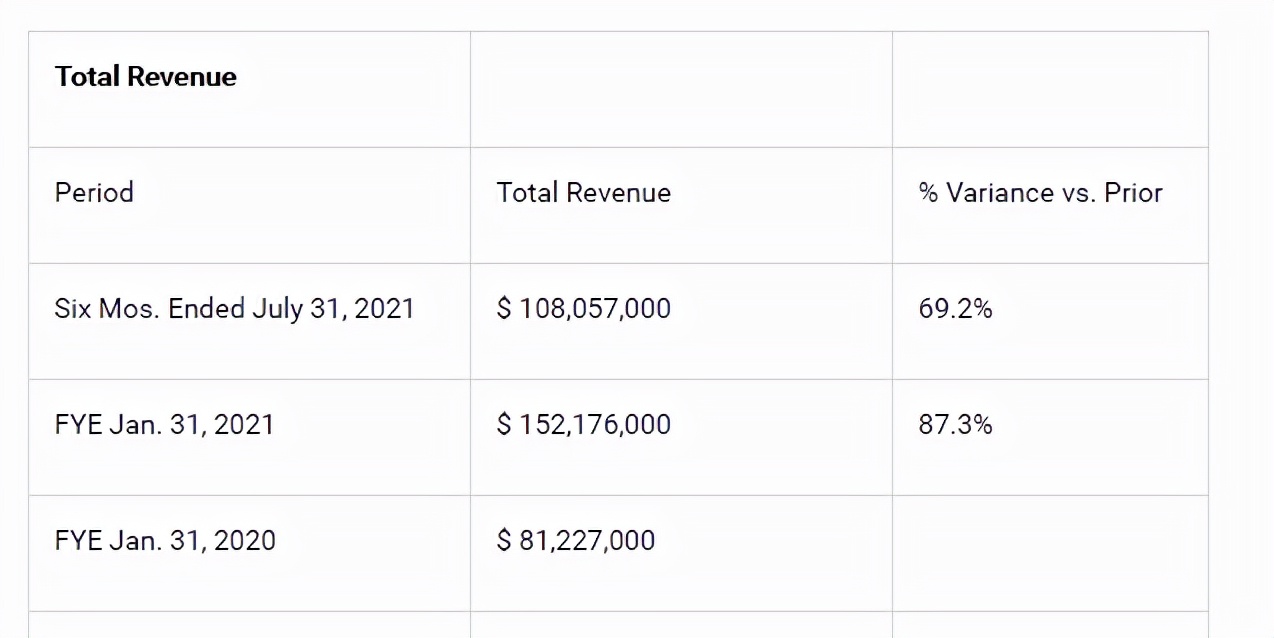
Task: Select the 87.3% variance cell
Action: coord(955,424)
